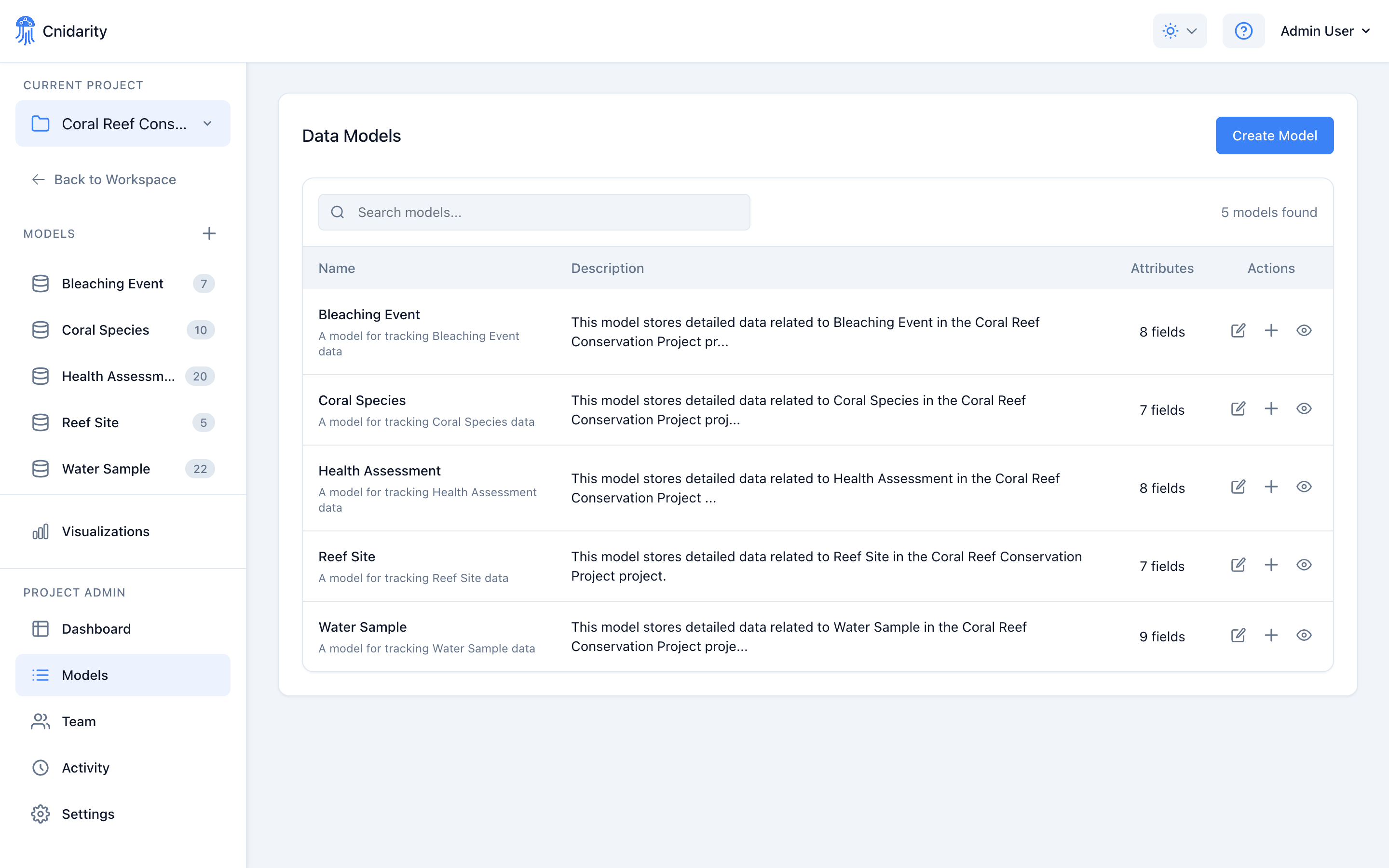Click the search magnifier icon in Data Models
Screen dimensions: 1389x868
(338, 212)
